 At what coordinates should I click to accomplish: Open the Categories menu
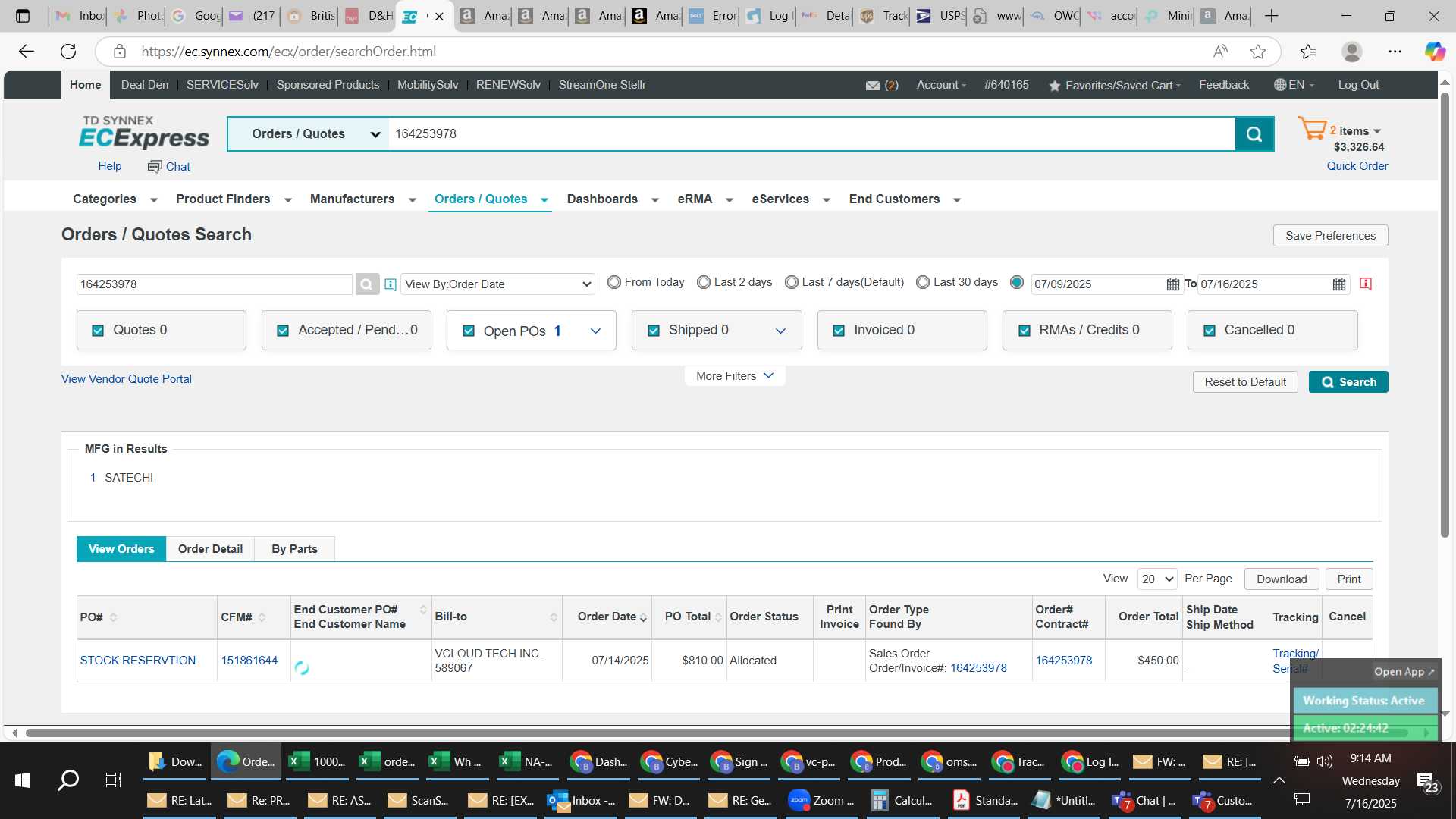click(115, 199)
